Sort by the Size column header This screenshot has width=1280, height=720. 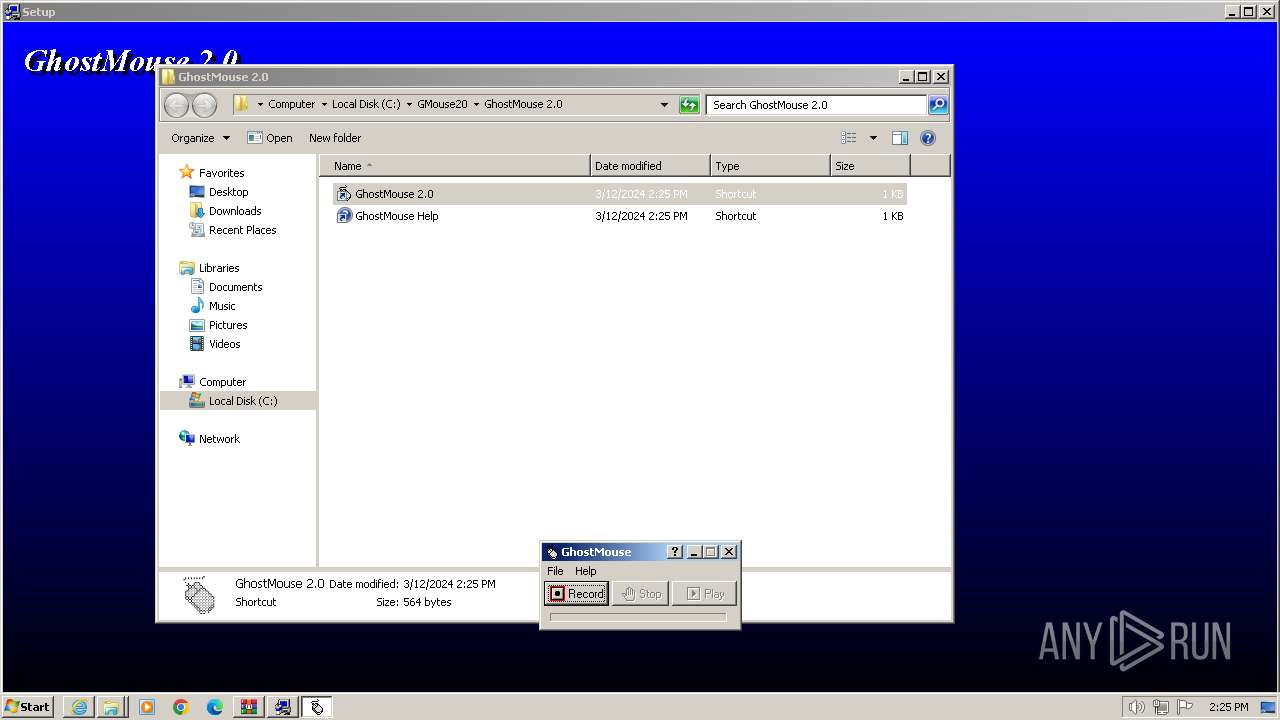pyautogui.click(x=870, y=166)
